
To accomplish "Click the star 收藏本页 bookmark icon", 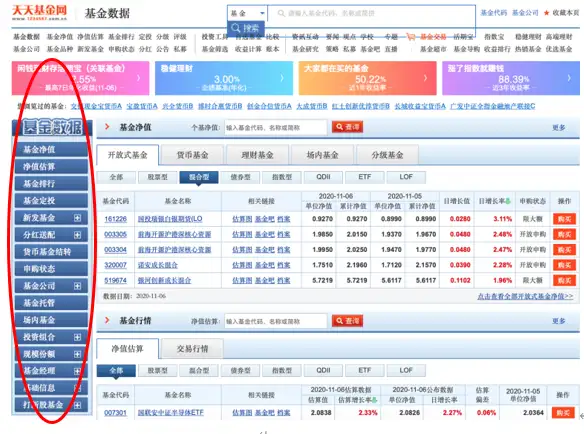I will [x=546, y=13].
